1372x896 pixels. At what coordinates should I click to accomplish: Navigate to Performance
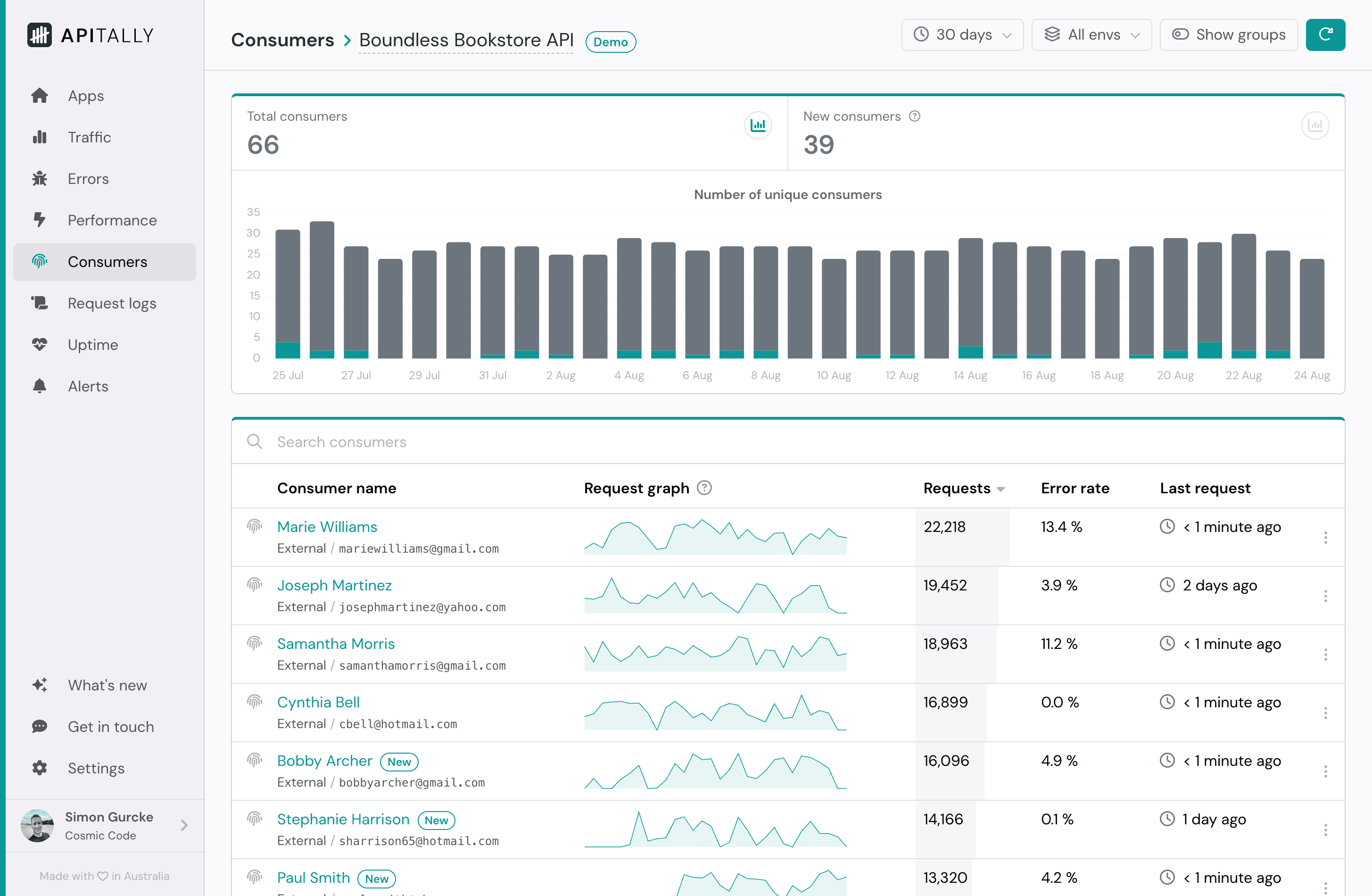click(104, 220)
